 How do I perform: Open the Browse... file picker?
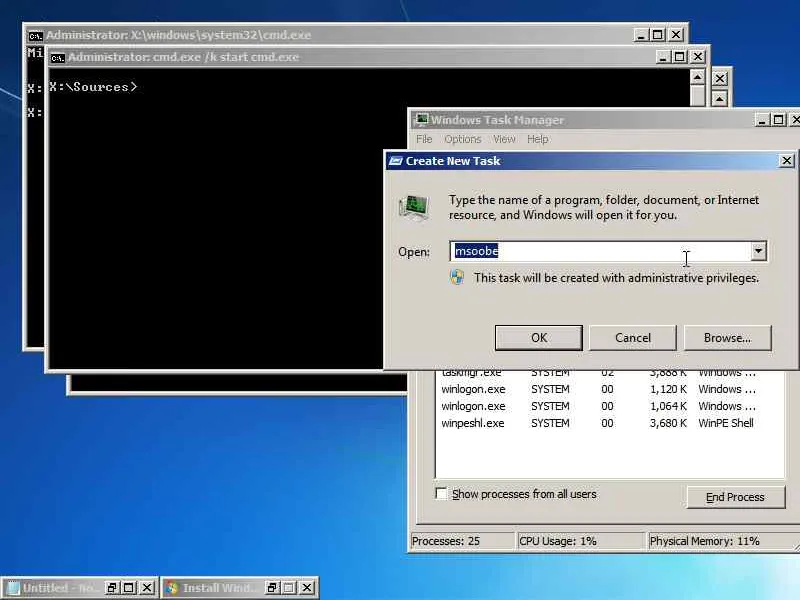pos(727,338)
